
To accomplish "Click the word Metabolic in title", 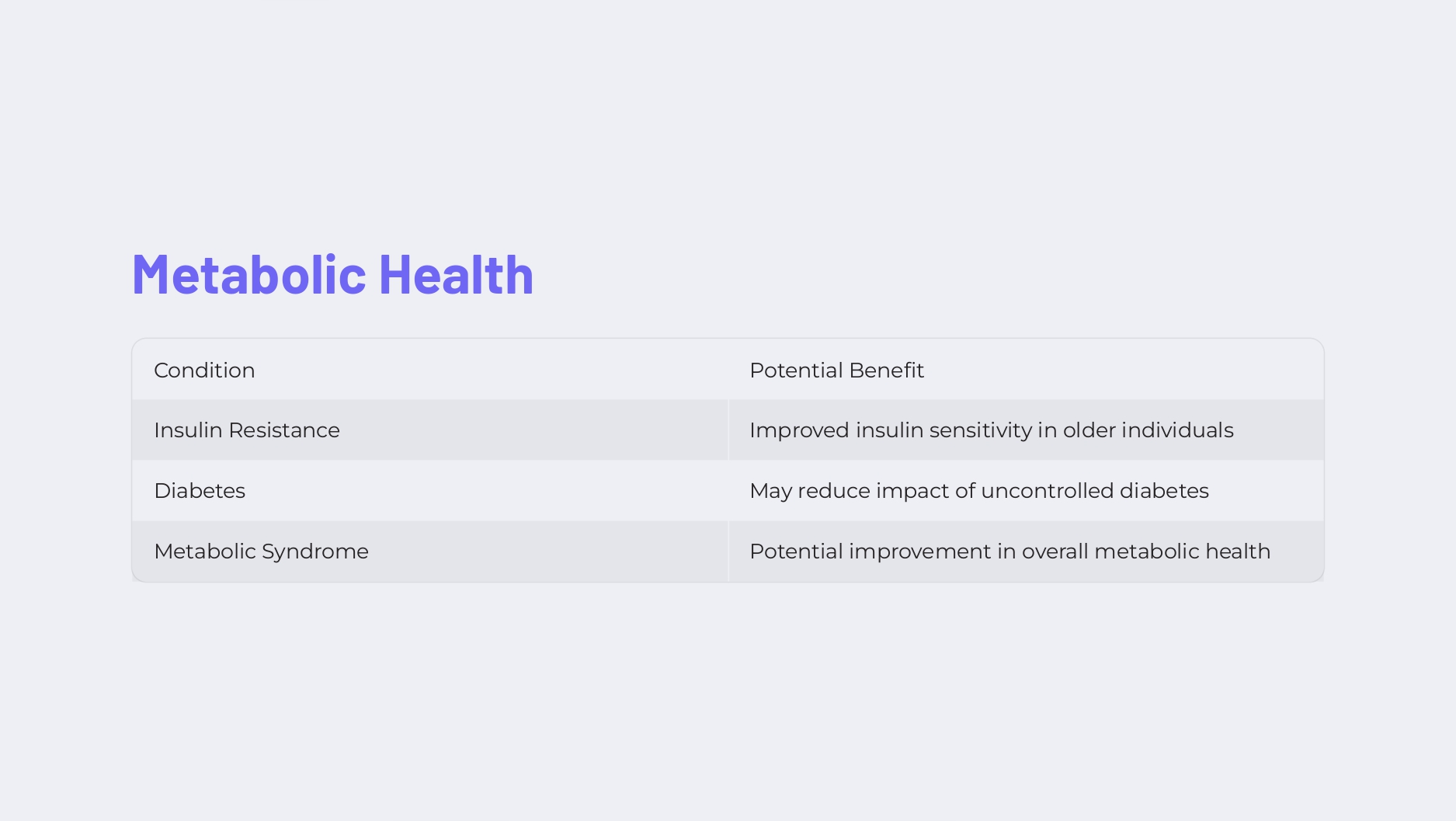I will click(249, 274).
